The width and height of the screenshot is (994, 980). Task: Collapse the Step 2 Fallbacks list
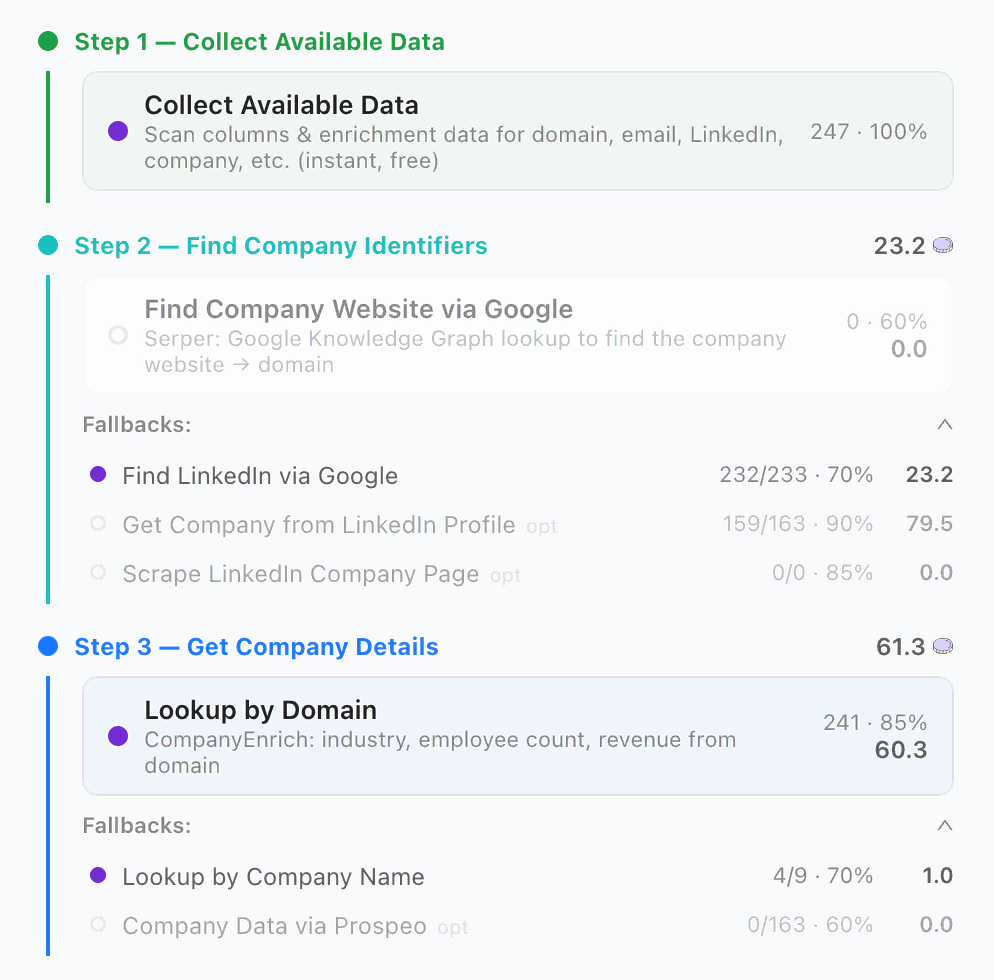pyautogui.click(x=944, y=425)
